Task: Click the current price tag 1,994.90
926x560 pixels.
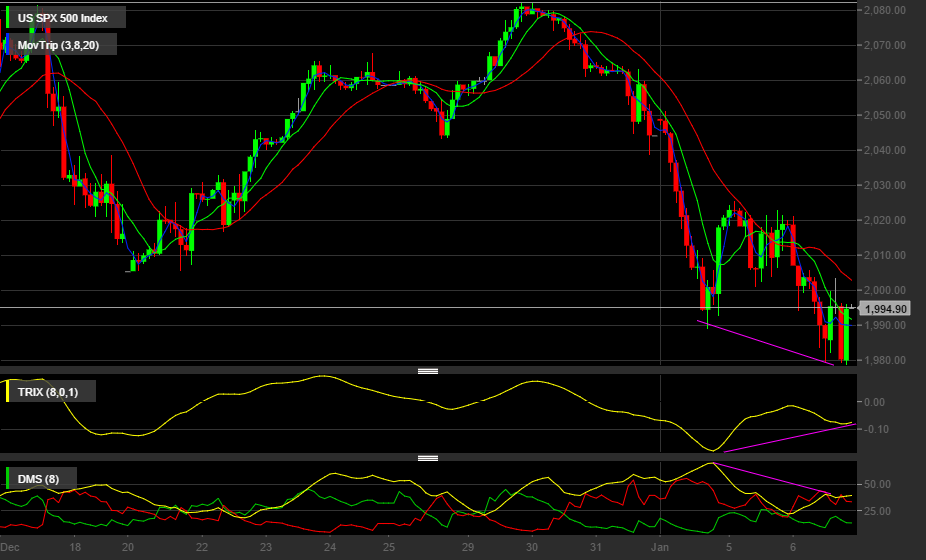Action: (x=884, y=309)
